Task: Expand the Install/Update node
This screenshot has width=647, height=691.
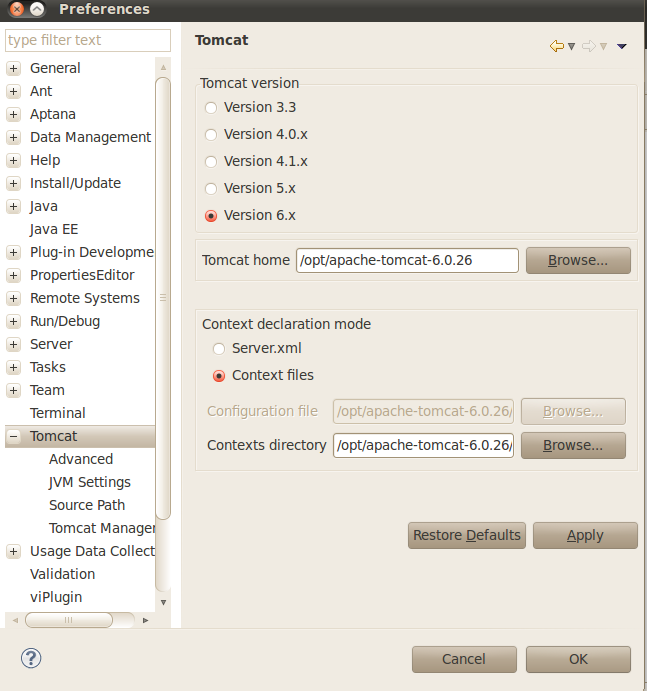Action: [x=14, y=183]
